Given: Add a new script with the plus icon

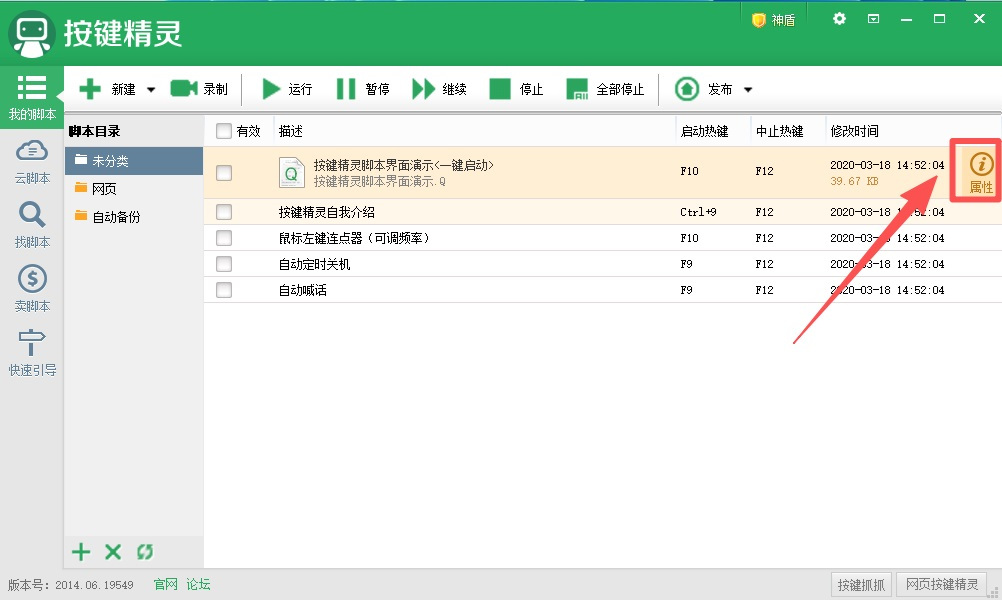Looking at the screenshot, I should click(x=80, y=551).
